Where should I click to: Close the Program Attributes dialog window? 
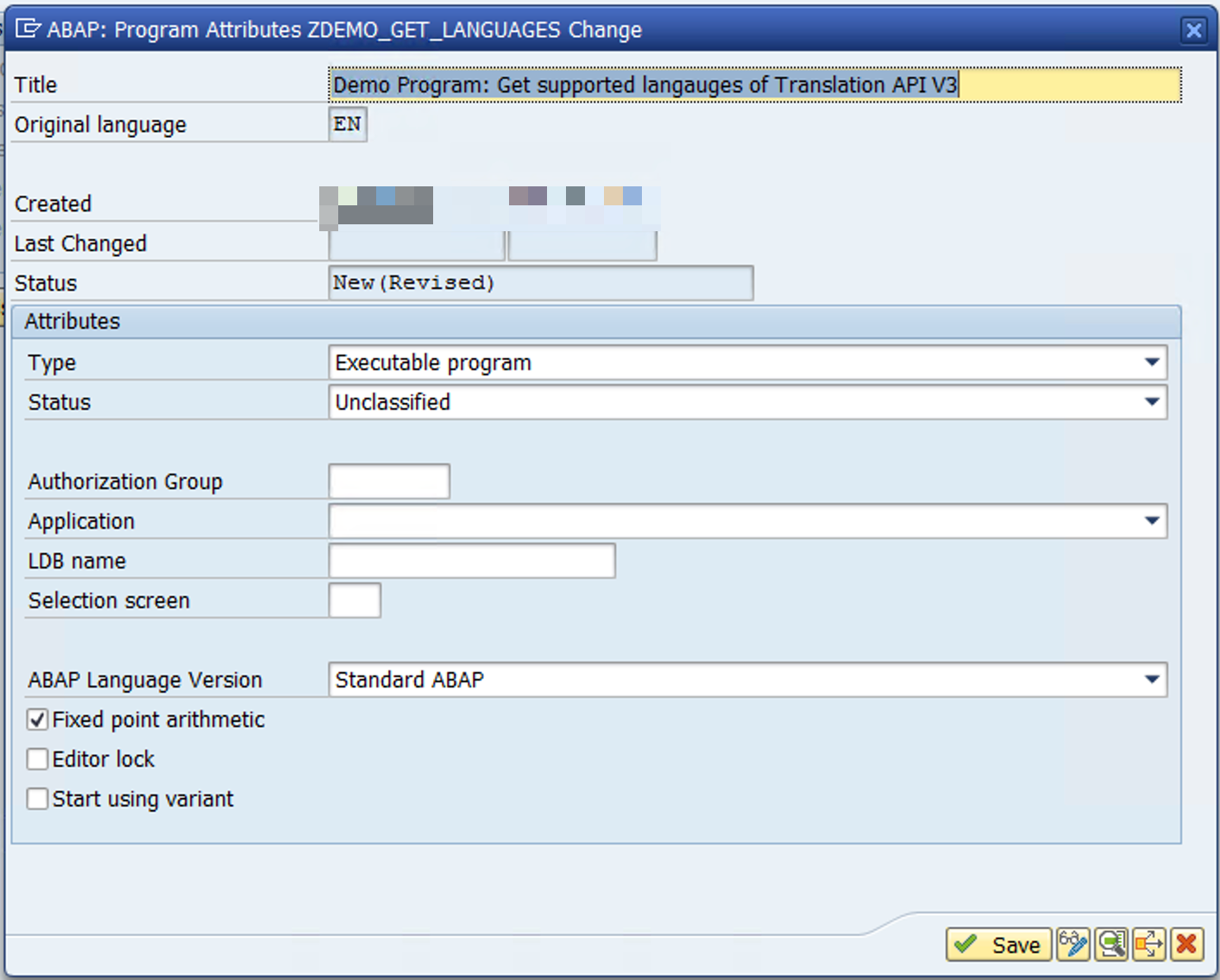[x=1193, y=31]
